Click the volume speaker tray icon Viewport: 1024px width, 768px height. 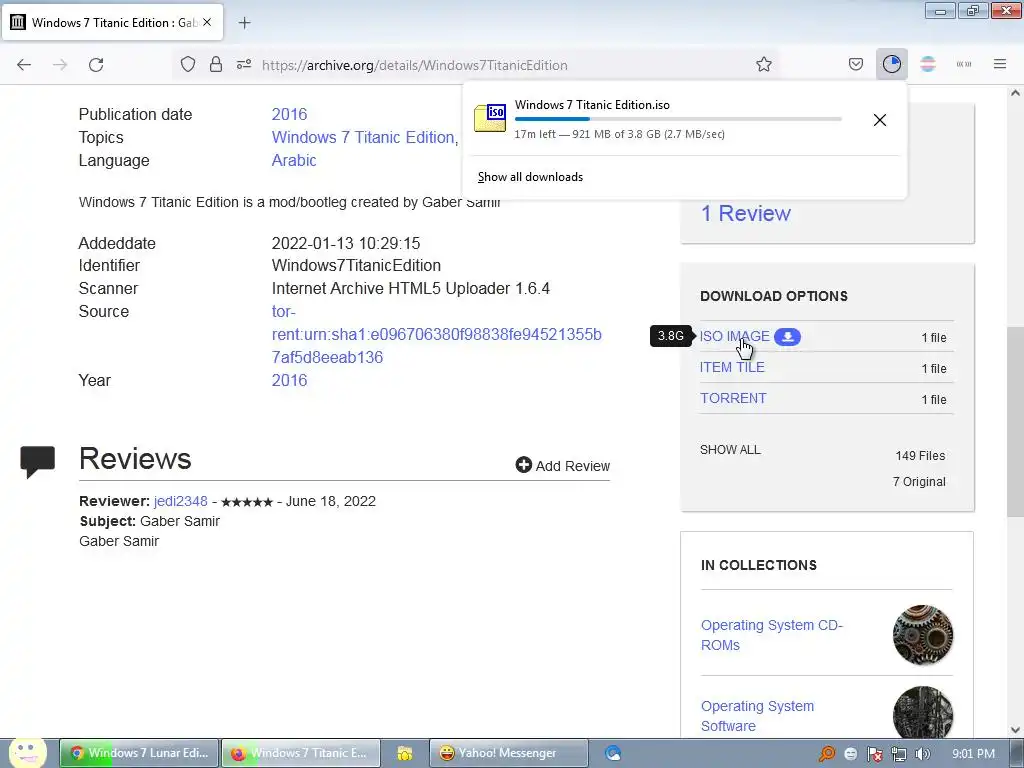(922, 754)
